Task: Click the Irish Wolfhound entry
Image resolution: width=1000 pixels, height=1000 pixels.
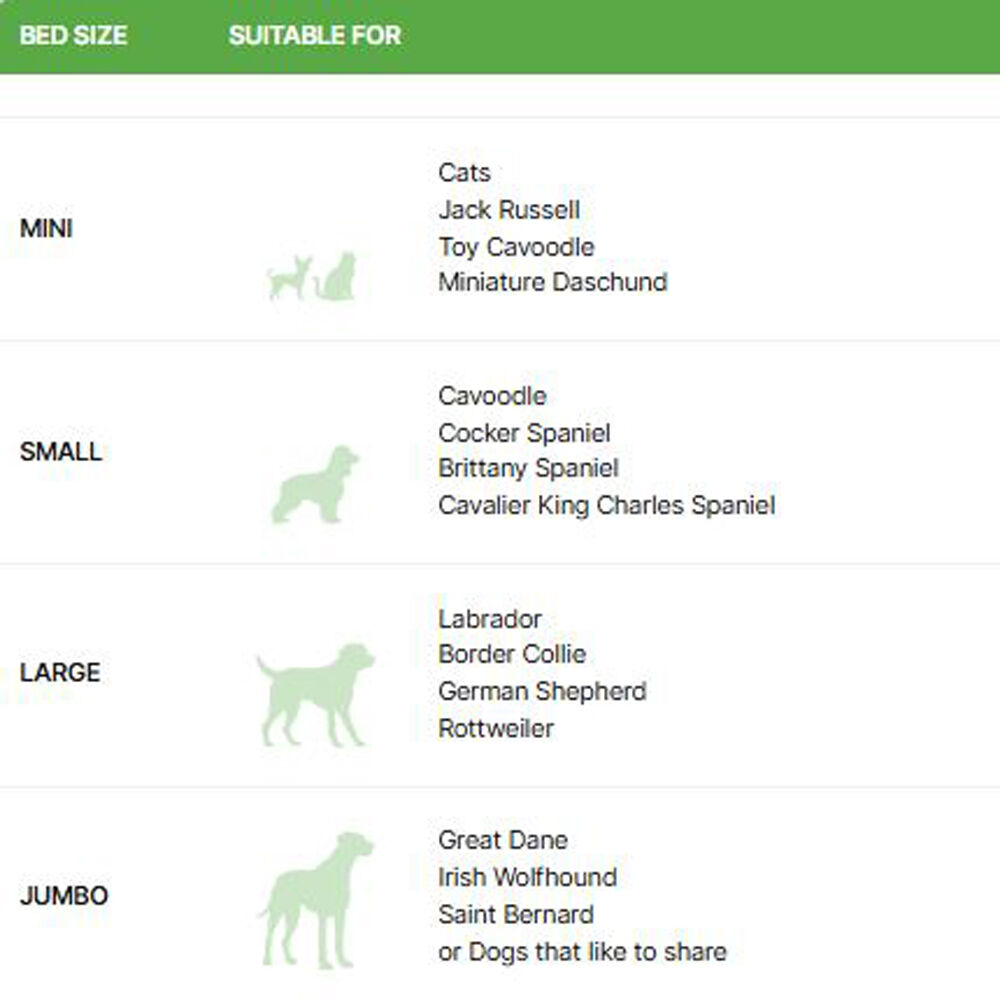Action: tap(527, 878)
